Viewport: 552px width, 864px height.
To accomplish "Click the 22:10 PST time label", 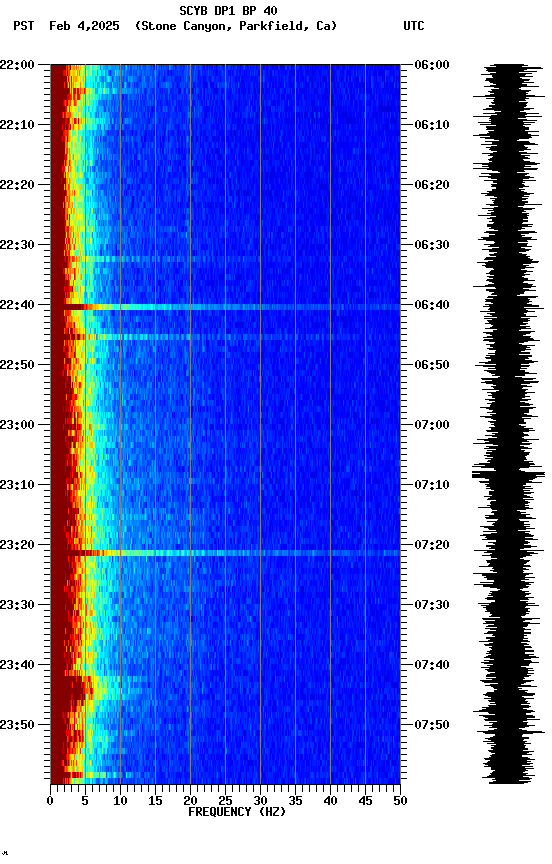I will tap(17, 125).
